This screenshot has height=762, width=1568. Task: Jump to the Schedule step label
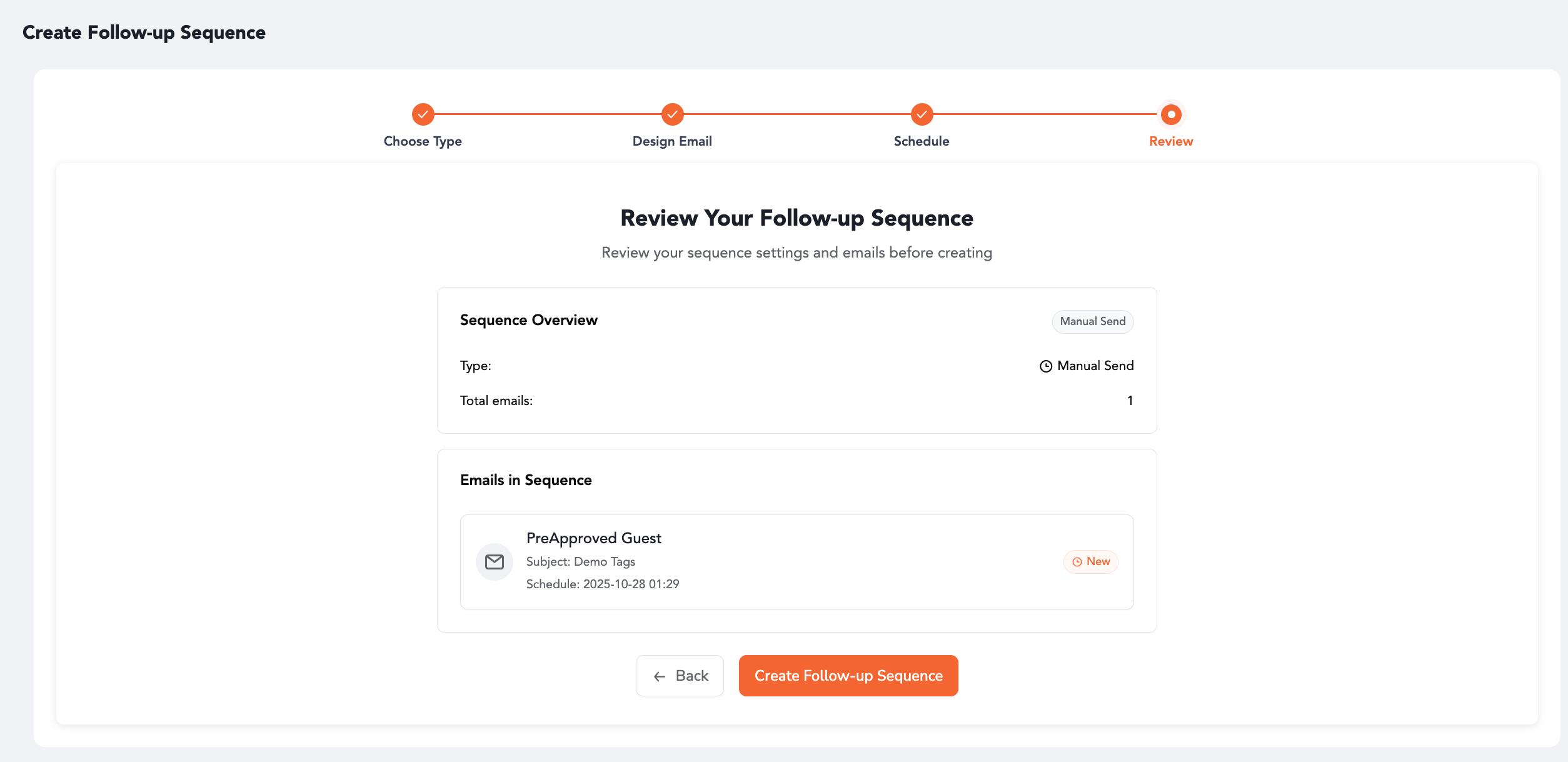tap(922, 141)
